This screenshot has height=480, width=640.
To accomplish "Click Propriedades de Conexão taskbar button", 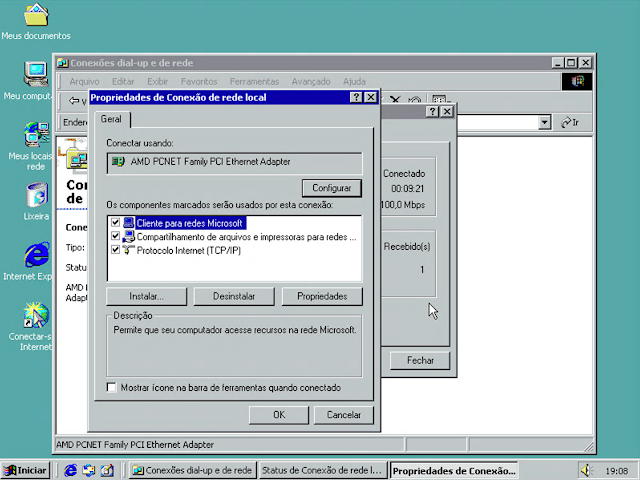I will pos(454,470).
